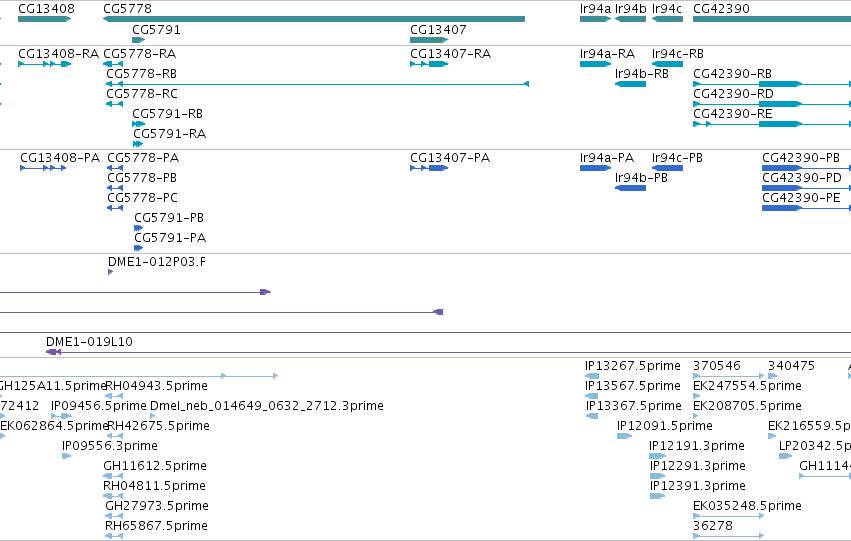The height and width of the screenshot is (541, 851).
Task: Click the DME1-019L10 feature label
Action: [89, 342]
